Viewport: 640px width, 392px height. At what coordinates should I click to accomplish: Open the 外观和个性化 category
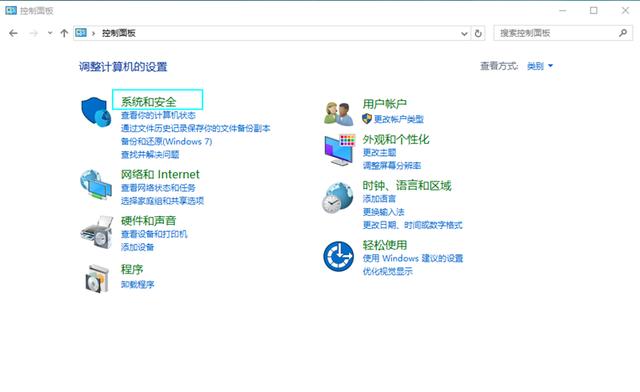[396, 139]
